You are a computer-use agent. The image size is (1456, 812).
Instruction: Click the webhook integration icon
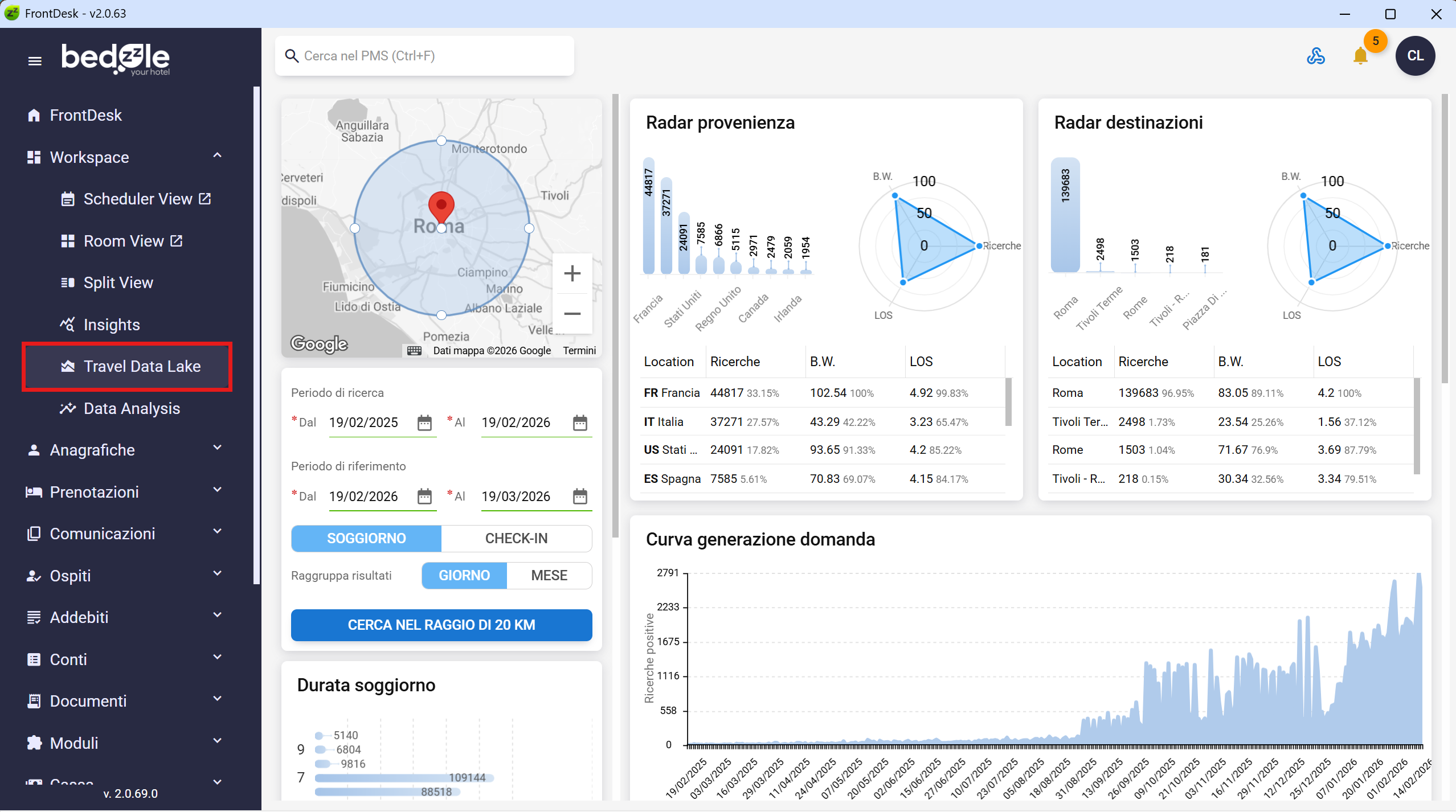[1316, 56]
